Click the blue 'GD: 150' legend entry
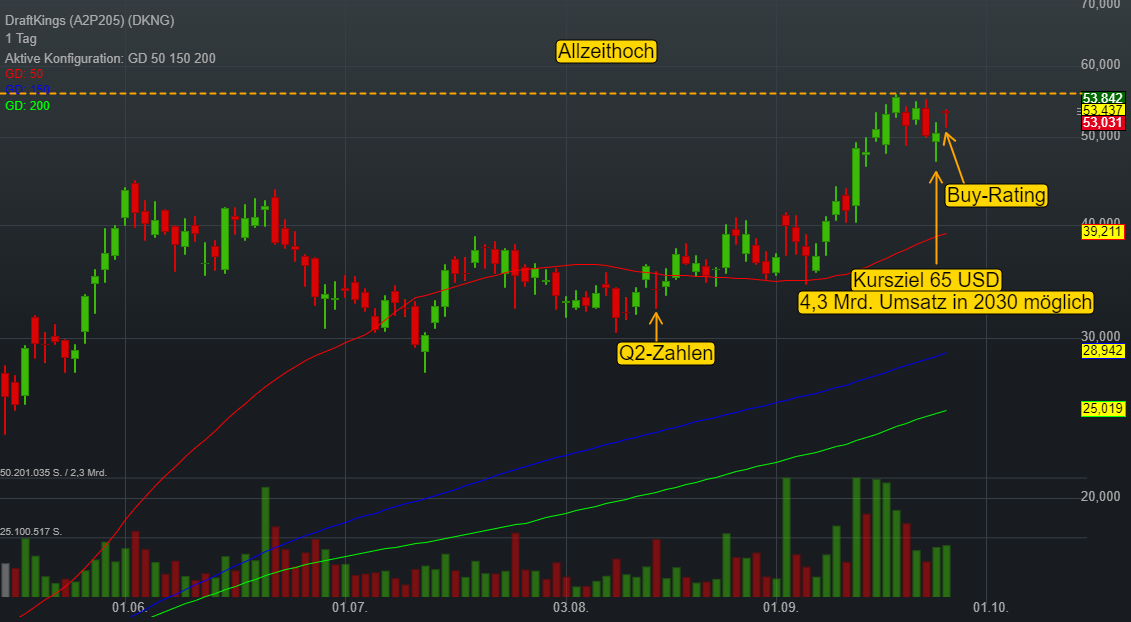The image size is (1131, 622). click(27, 89)
